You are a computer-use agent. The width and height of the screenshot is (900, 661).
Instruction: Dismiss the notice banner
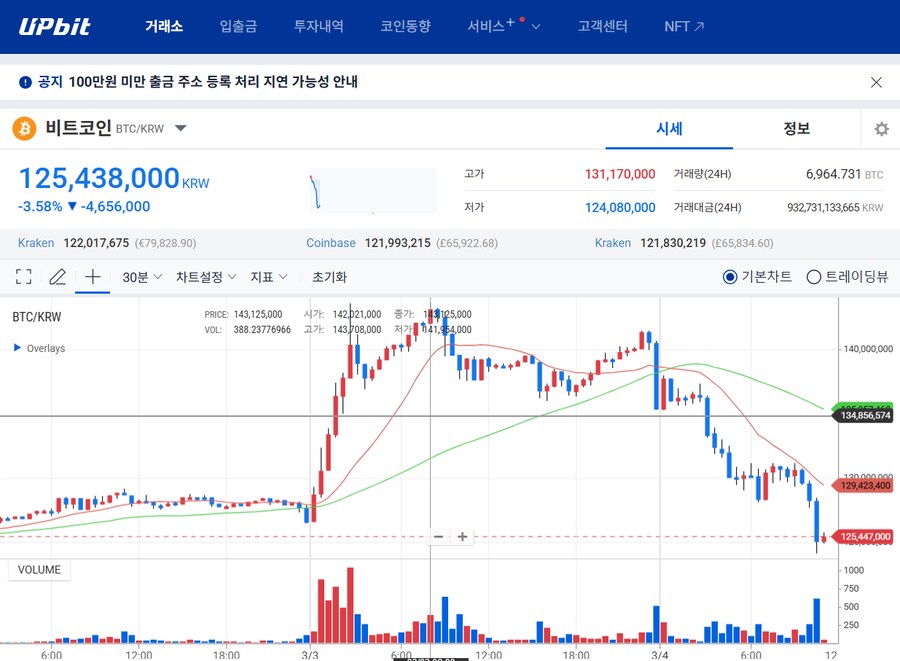click(x=876, y=81)
